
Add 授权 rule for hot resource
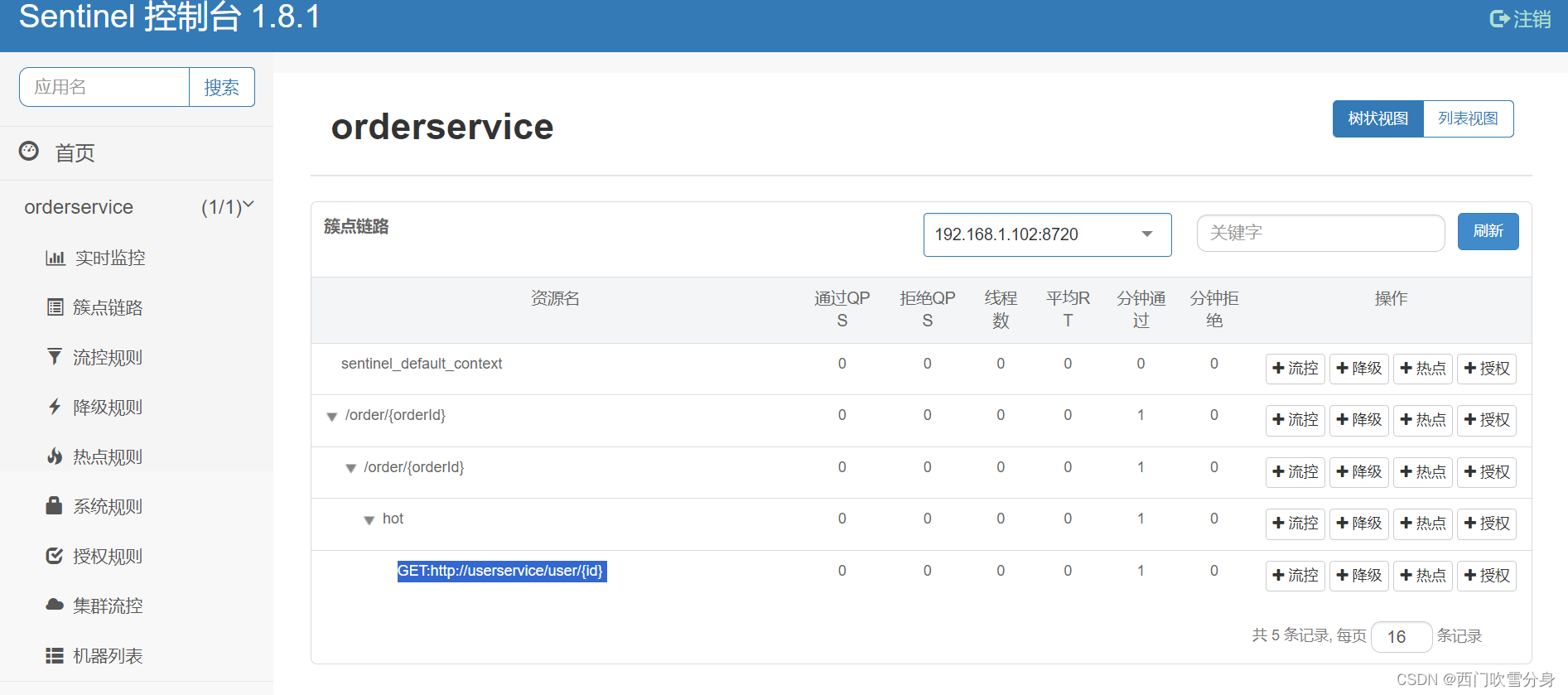(x=1487, y=524)
